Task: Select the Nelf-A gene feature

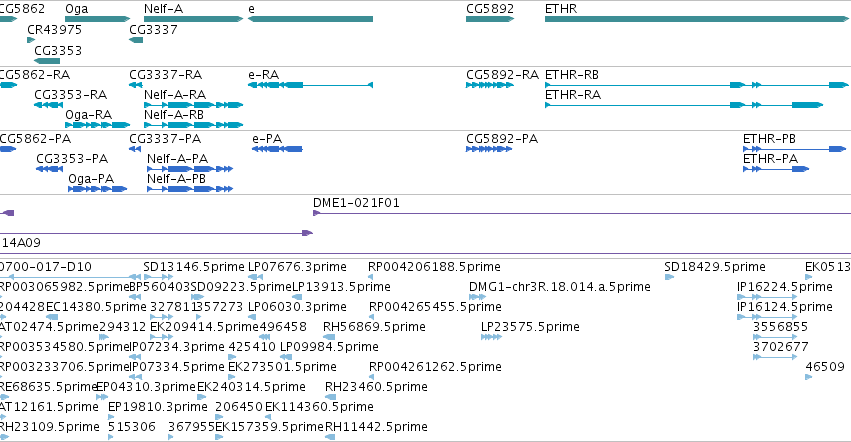Action: tap(193, 19)
